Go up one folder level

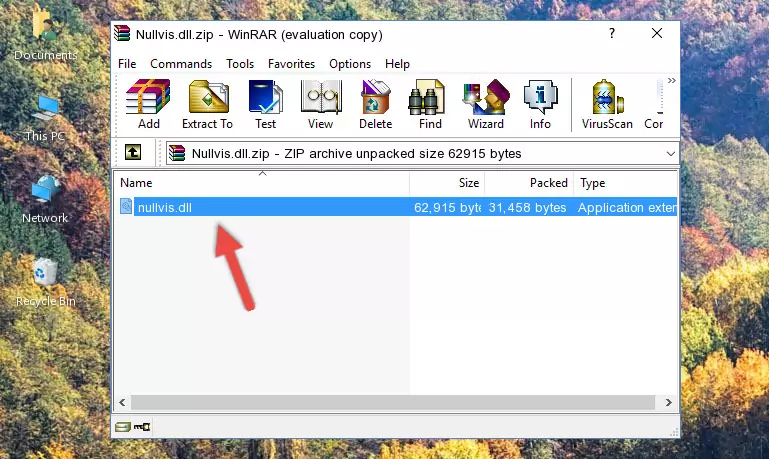coord(133,153)
